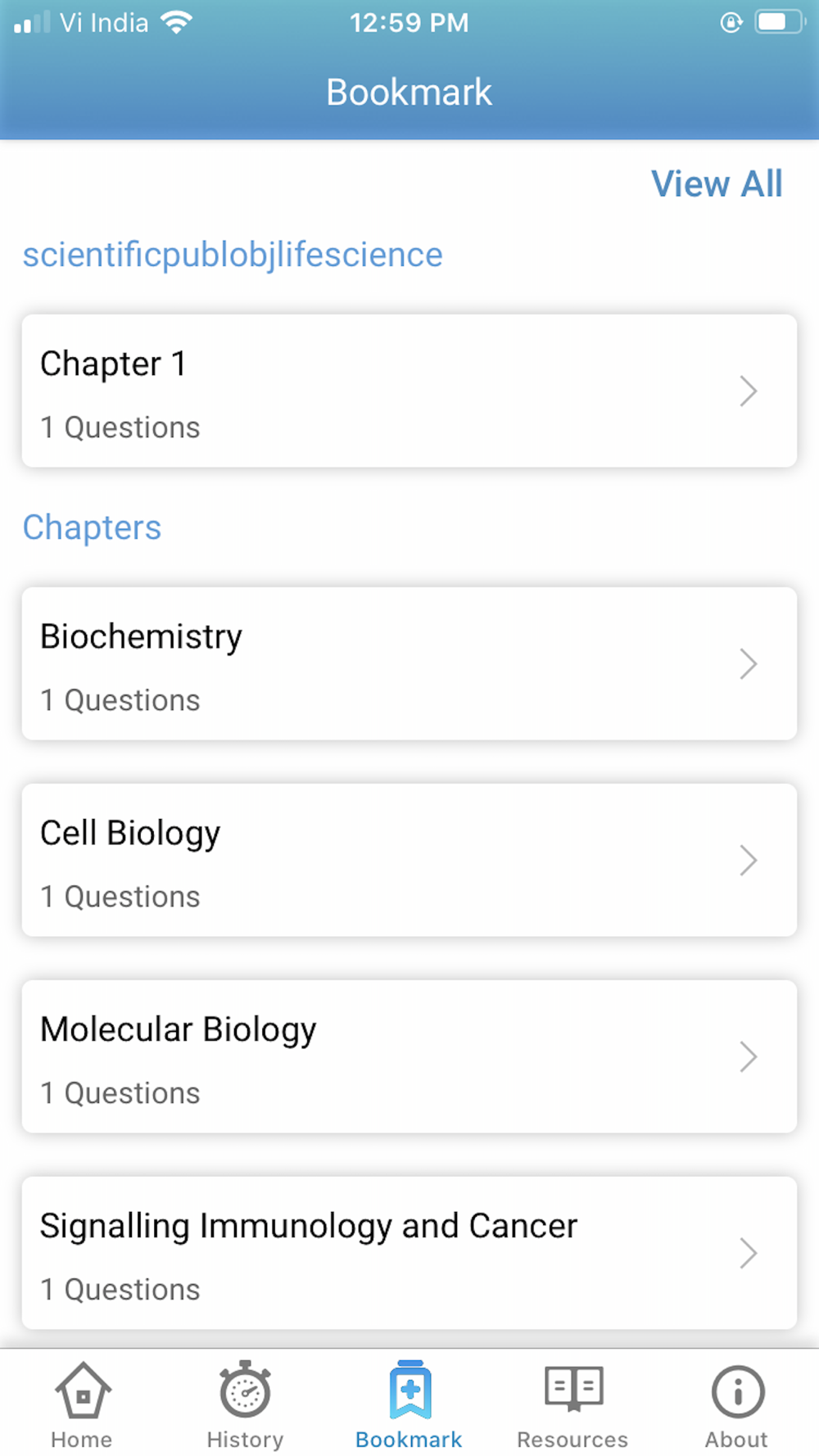This screenshot has height=1456, width=819.
Task: Expand Biochemistry using its chevron
Action: tap(748, 664)
